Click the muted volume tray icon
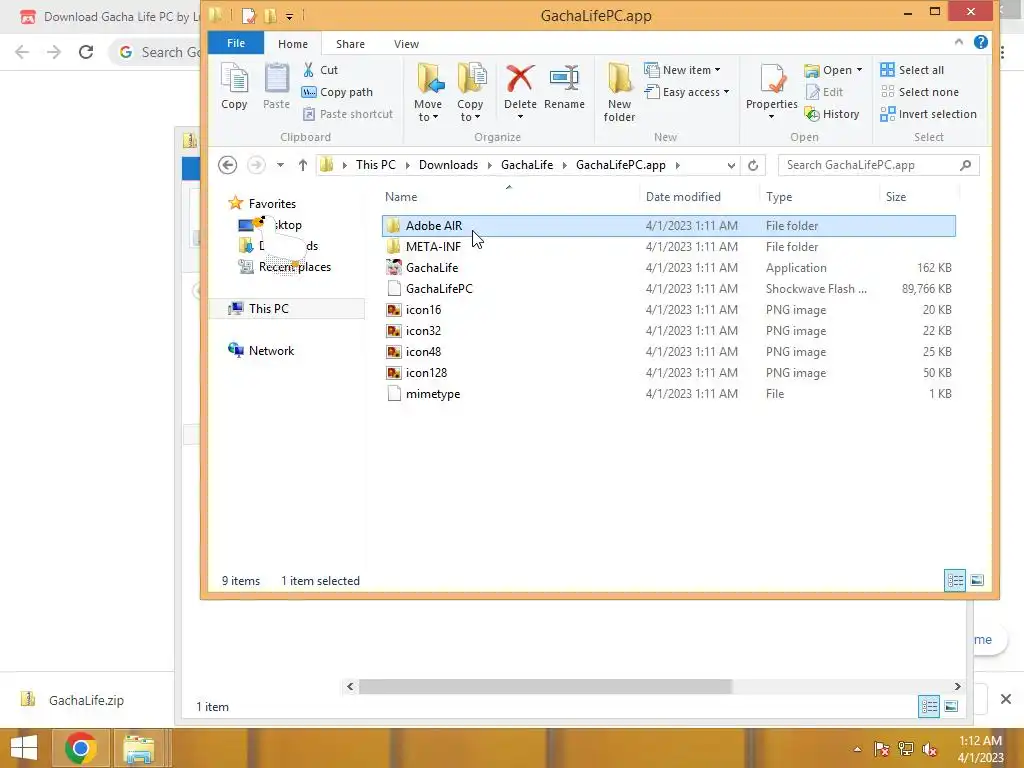 (929, 749)
